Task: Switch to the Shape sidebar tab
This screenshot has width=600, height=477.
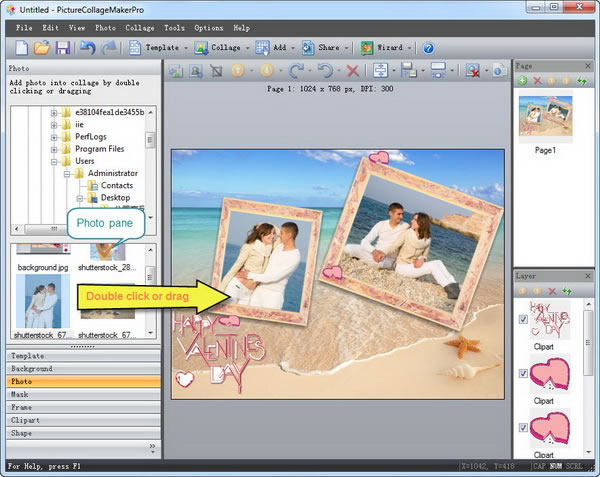Action: pos(83,433)
